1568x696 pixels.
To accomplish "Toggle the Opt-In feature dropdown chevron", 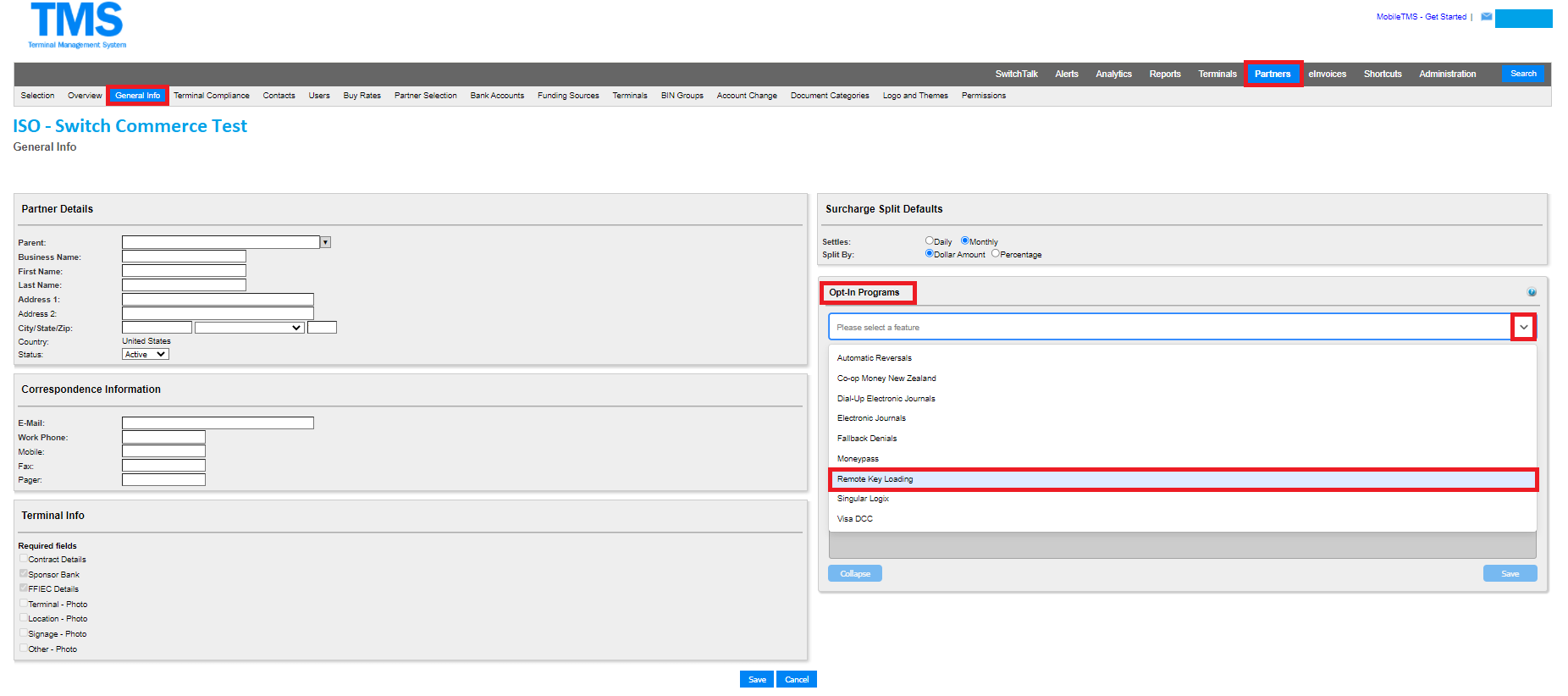I will (1524, 327).
